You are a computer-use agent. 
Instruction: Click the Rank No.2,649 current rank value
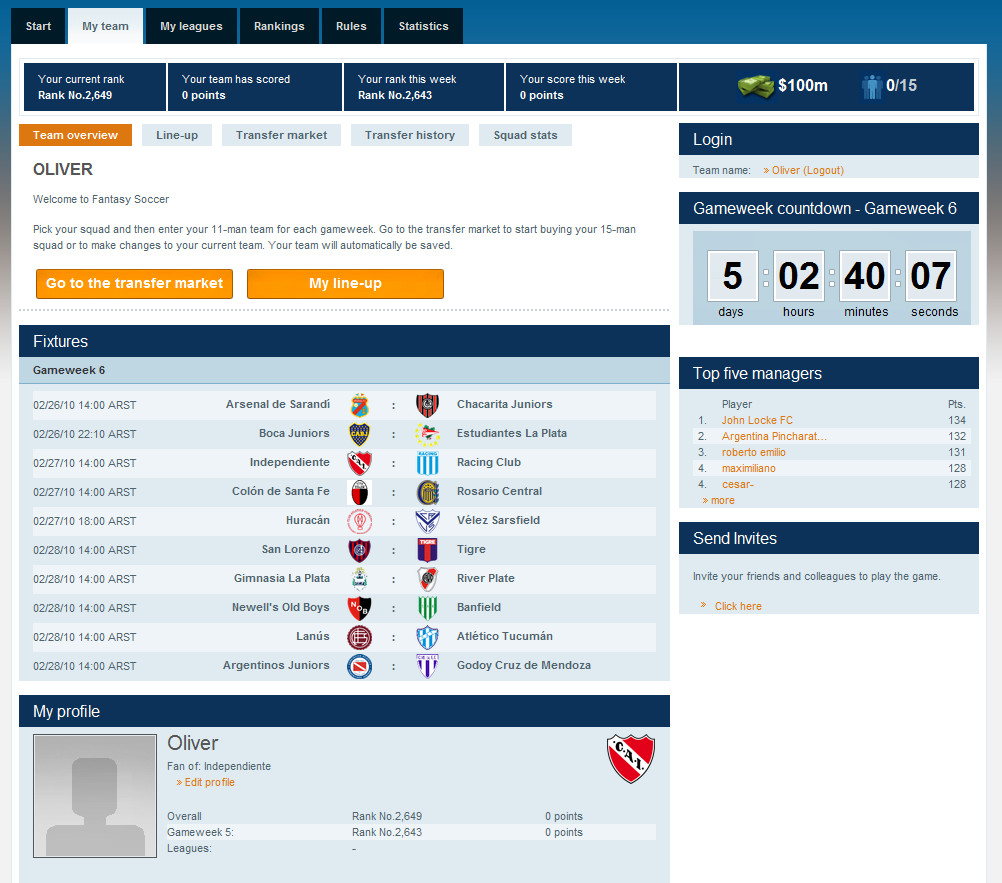[x=75, y=95]
